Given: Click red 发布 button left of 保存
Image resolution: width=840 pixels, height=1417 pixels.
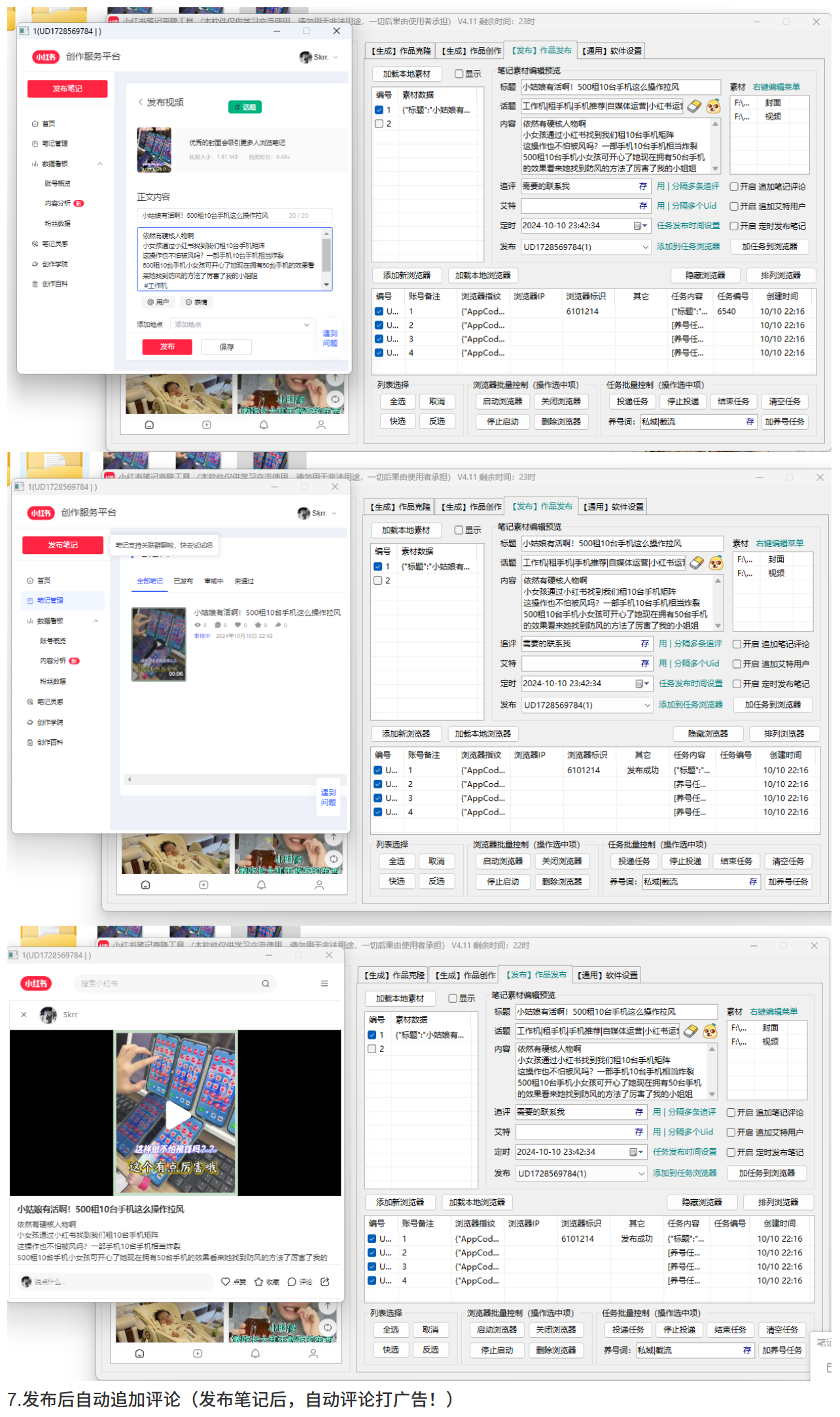Looking at the screenshot, I should (167, 347).
